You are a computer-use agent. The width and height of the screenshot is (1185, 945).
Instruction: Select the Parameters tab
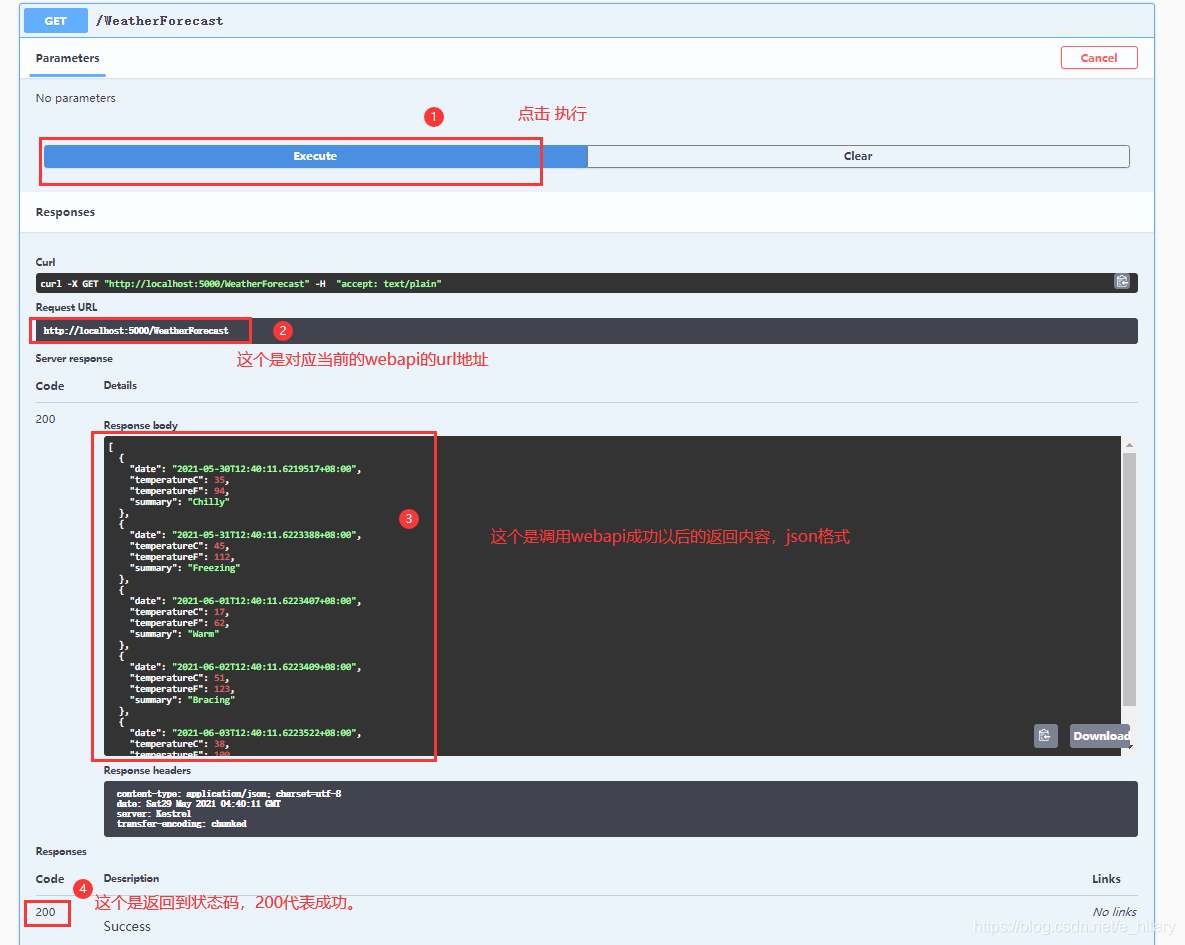pos(66,58)
